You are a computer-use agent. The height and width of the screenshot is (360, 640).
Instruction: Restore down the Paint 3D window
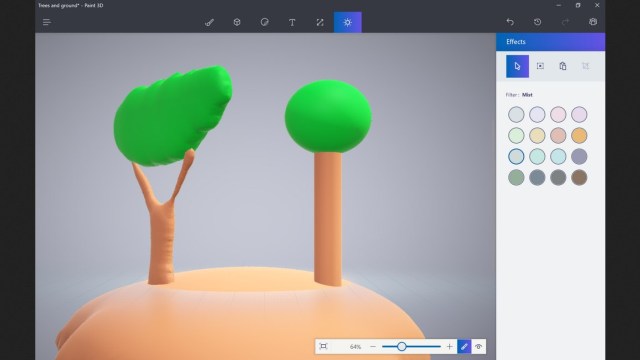(578, 5)
